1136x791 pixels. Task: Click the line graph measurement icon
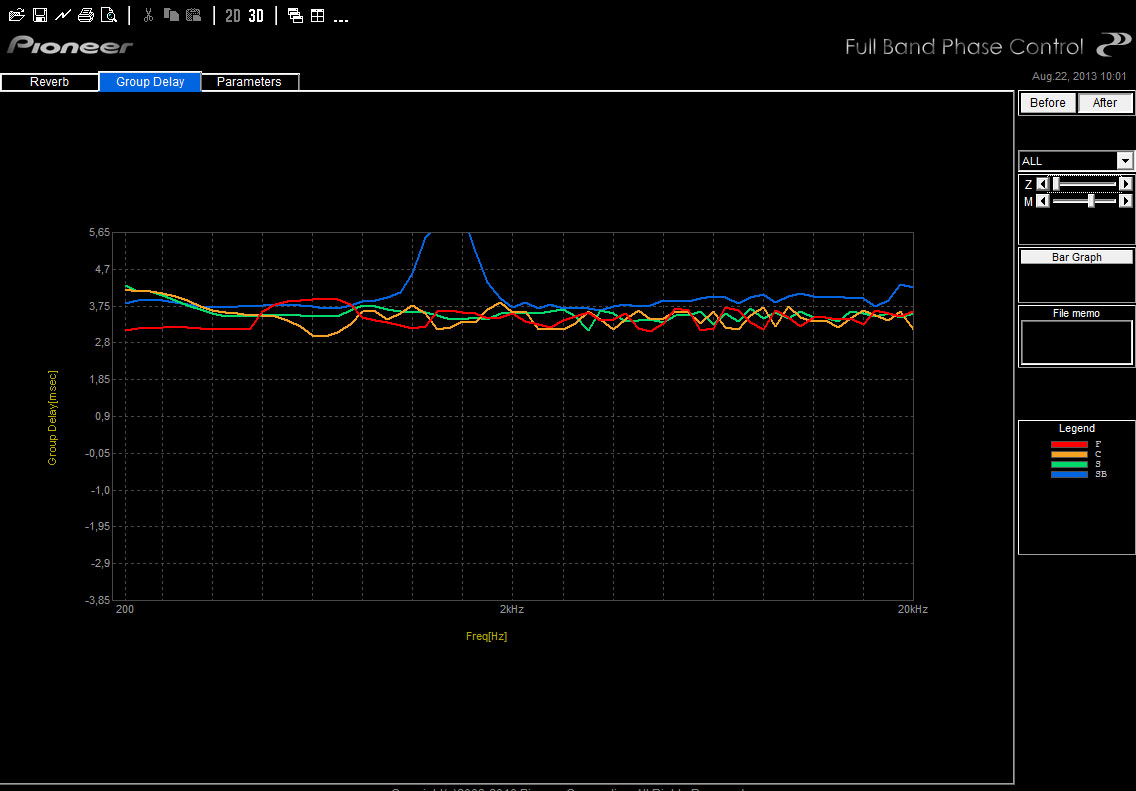pos(63,15)
